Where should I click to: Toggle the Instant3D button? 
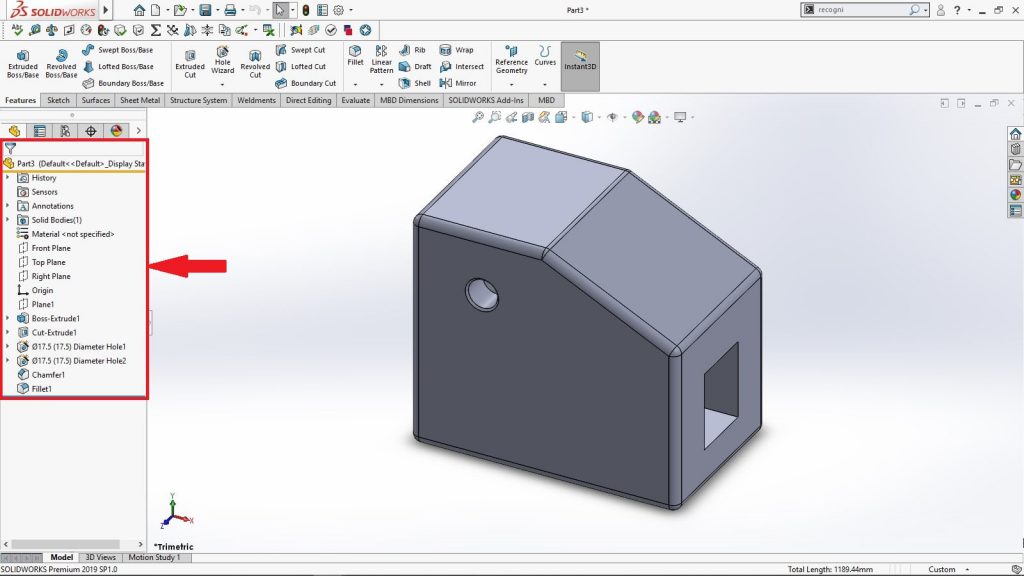[580, 67]
